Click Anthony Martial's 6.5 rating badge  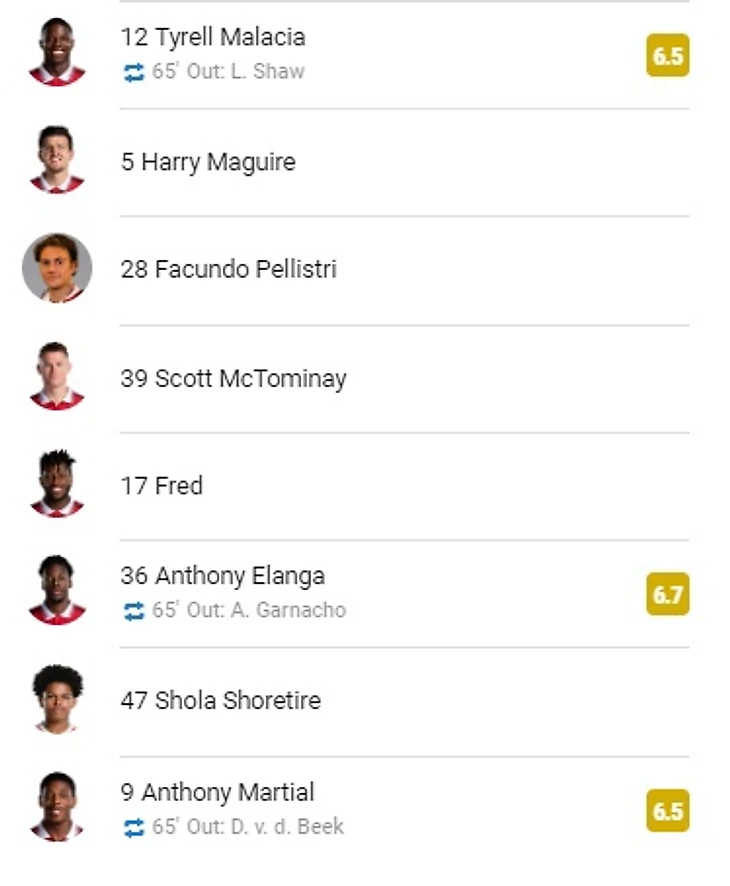tap(667, 811)
